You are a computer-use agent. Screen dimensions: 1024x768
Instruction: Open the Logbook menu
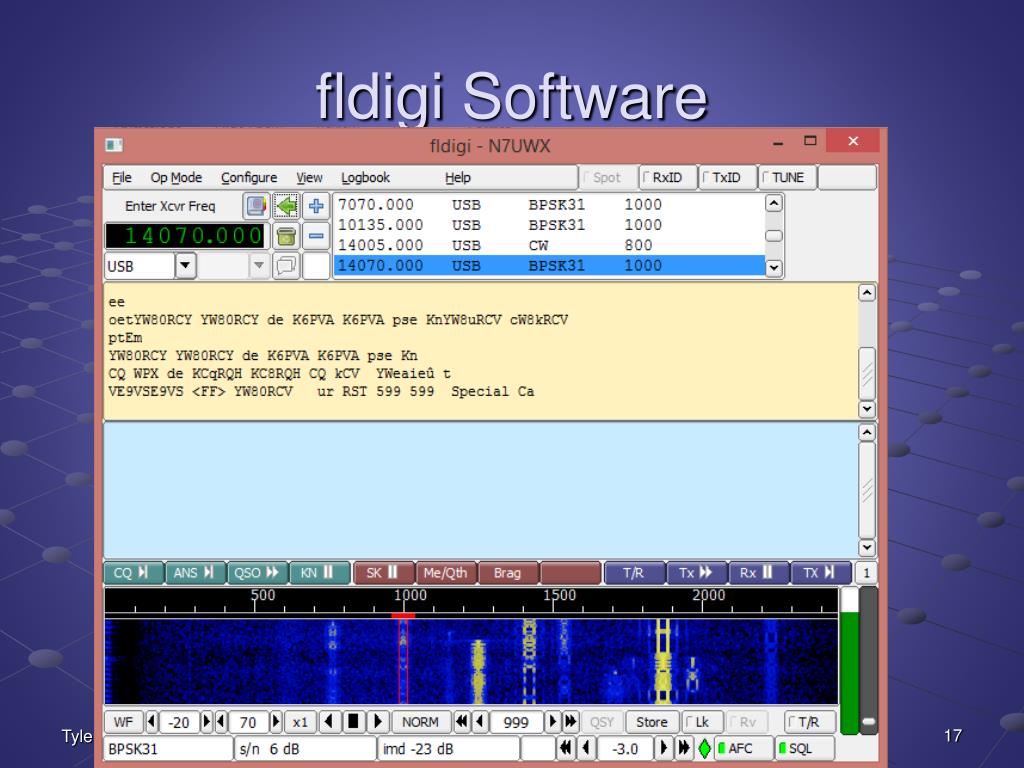(365, 178)
